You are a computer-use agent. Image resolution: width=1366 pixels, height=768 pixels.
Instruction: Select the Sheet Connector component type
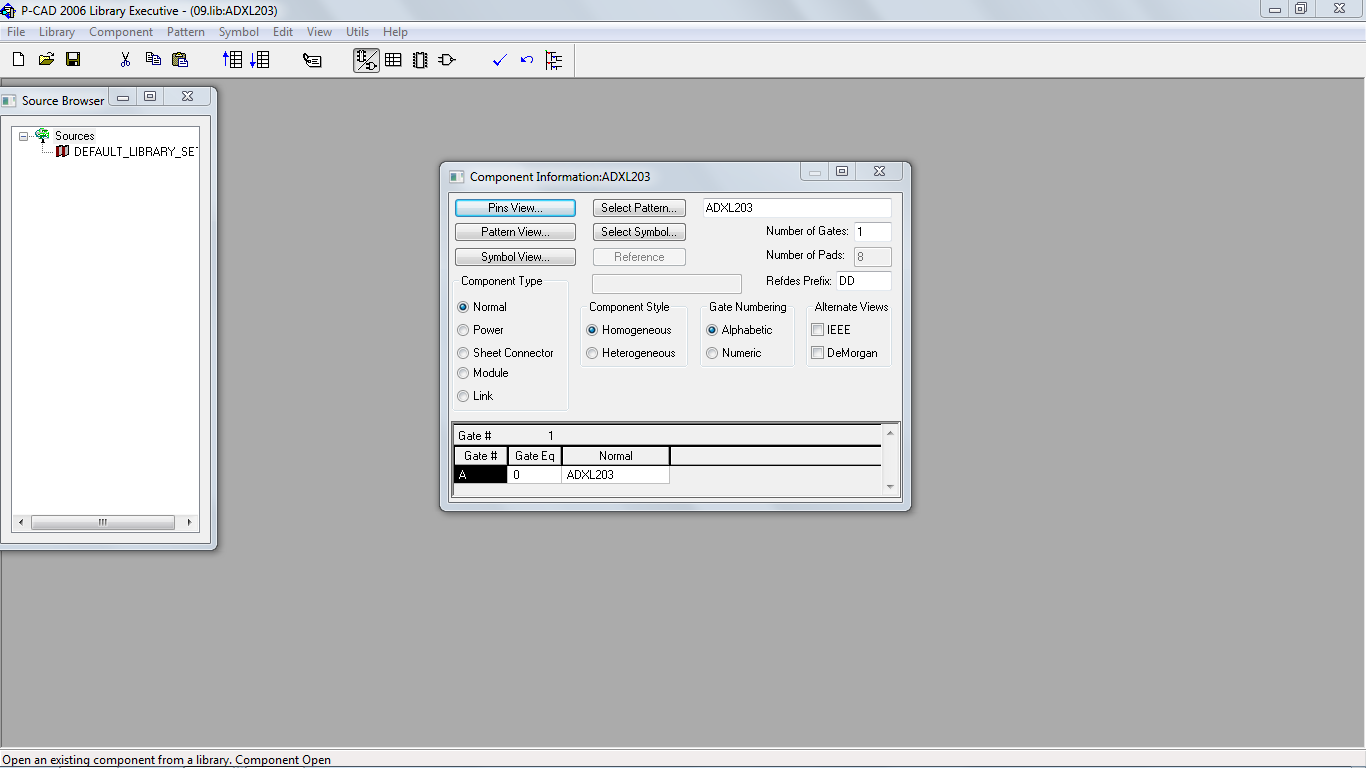click(463, 353)
